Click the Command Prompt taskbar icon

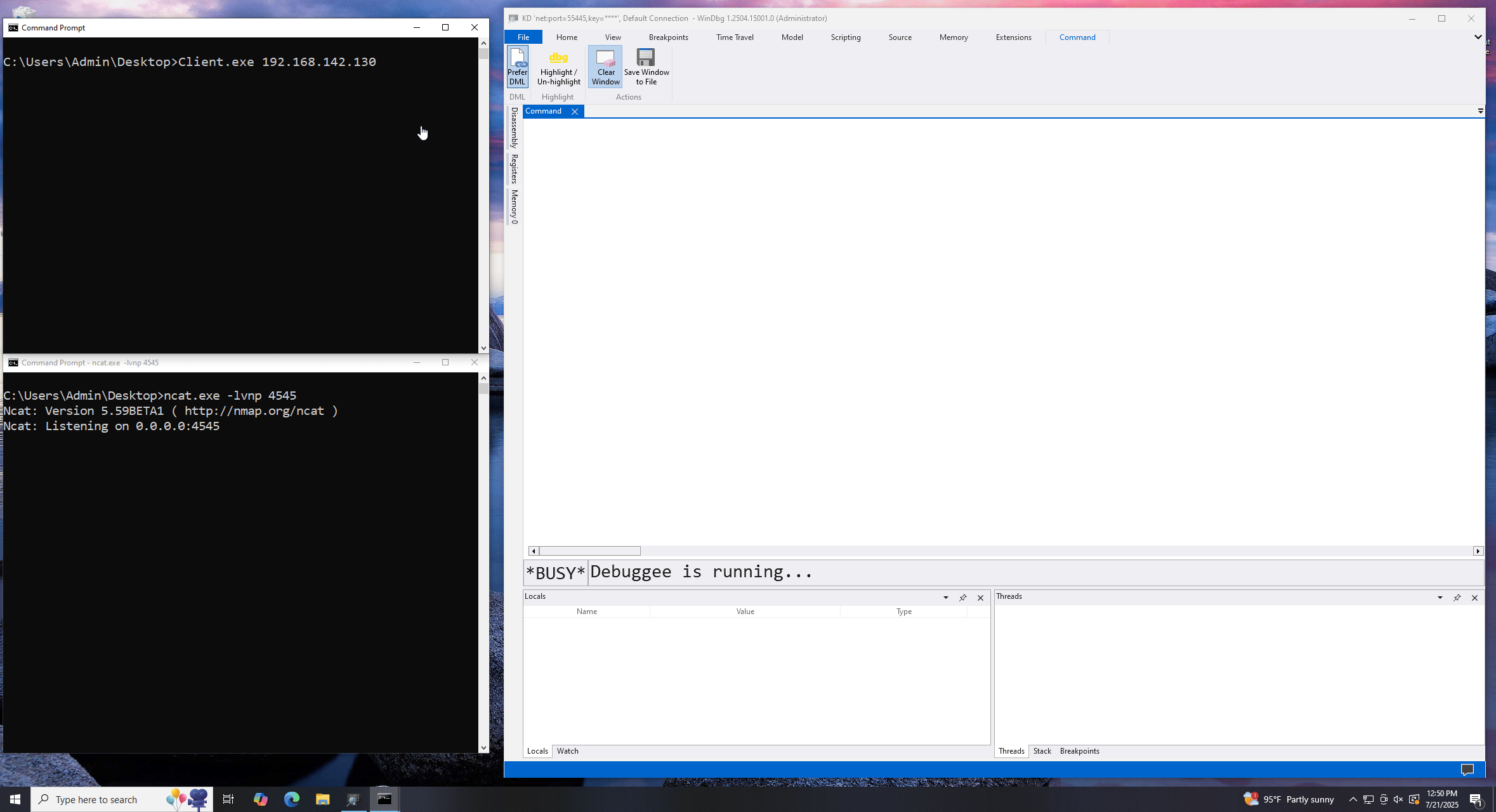[x=384, y=799]
